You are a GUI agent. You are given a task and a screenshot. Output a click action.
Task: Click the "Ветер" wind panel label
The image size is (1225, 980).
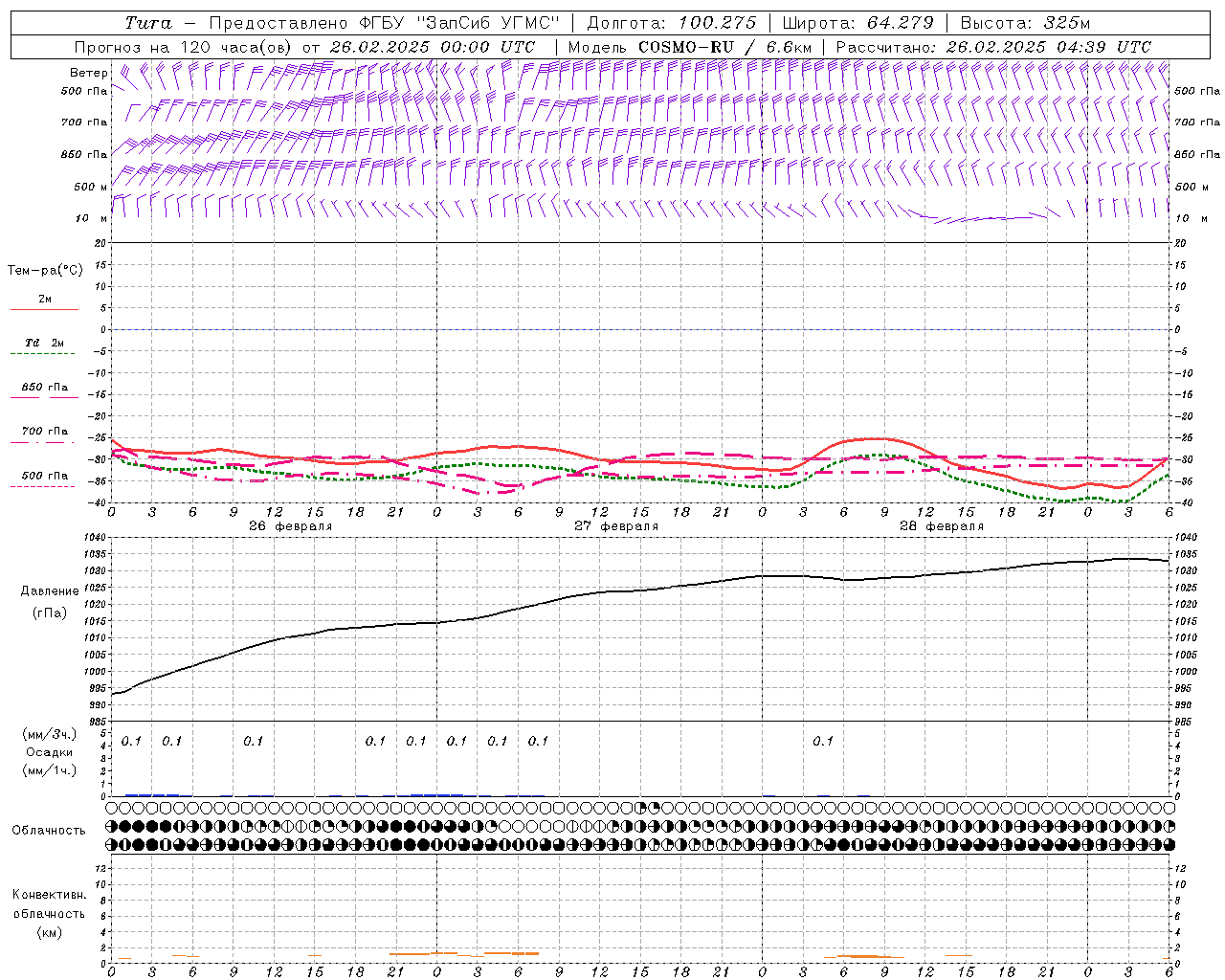point(89,73)
